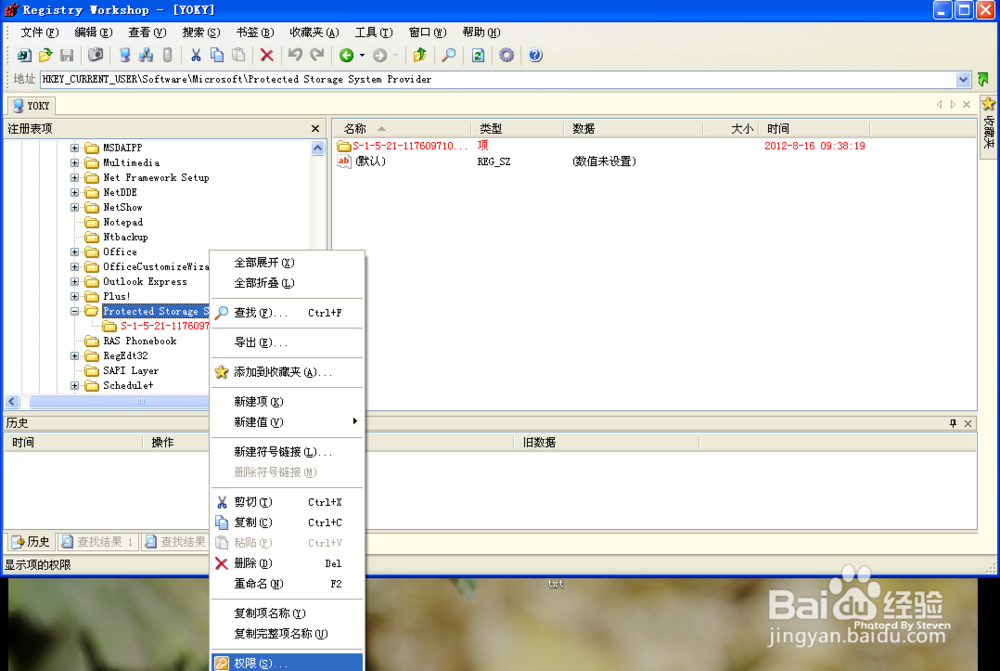
Task: Click the green Go arrow beside address bar
Action: [x=983, y=80]
